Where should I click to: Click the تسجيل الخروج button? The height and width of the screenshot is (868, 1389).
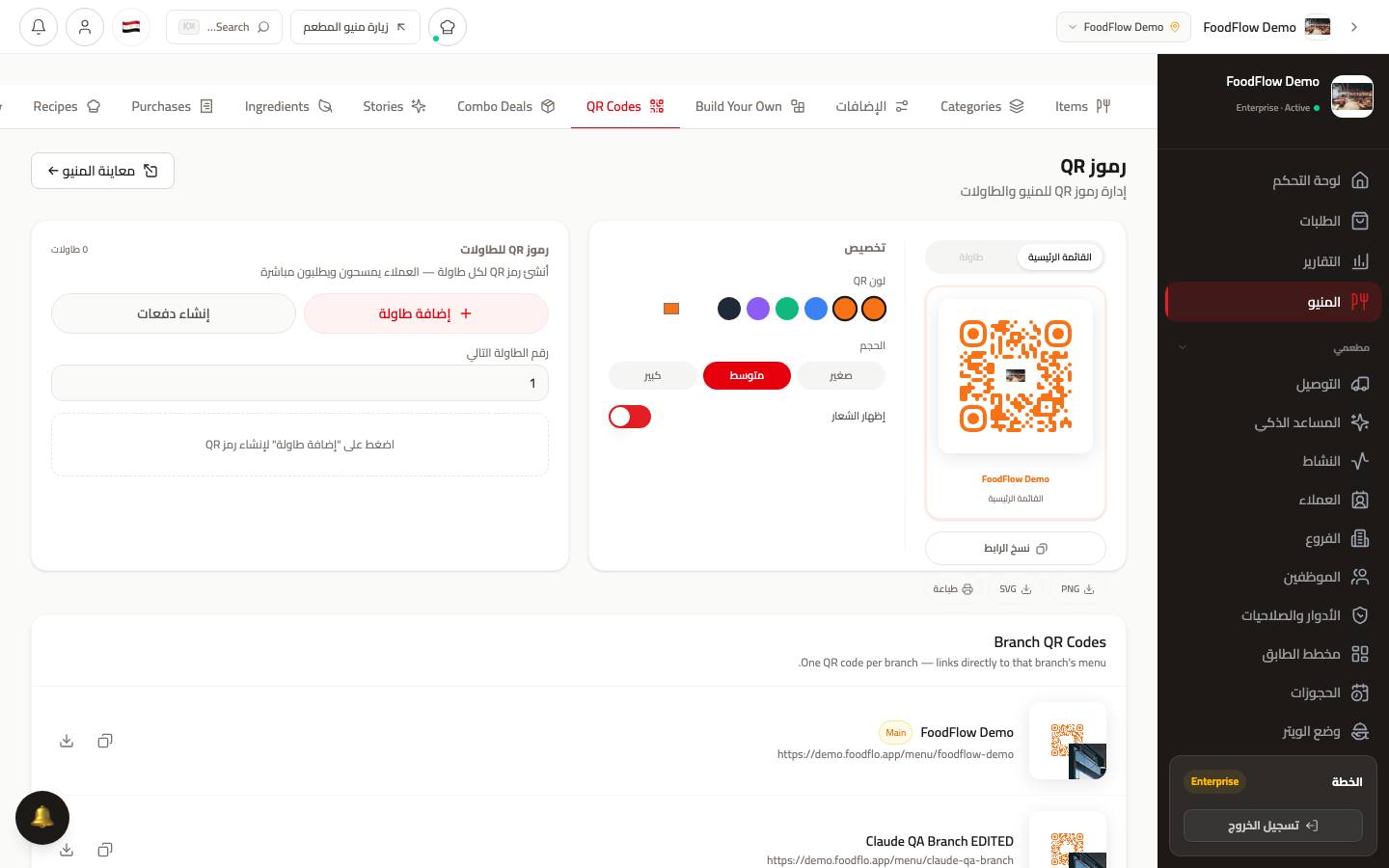[x=1273, y=826]
